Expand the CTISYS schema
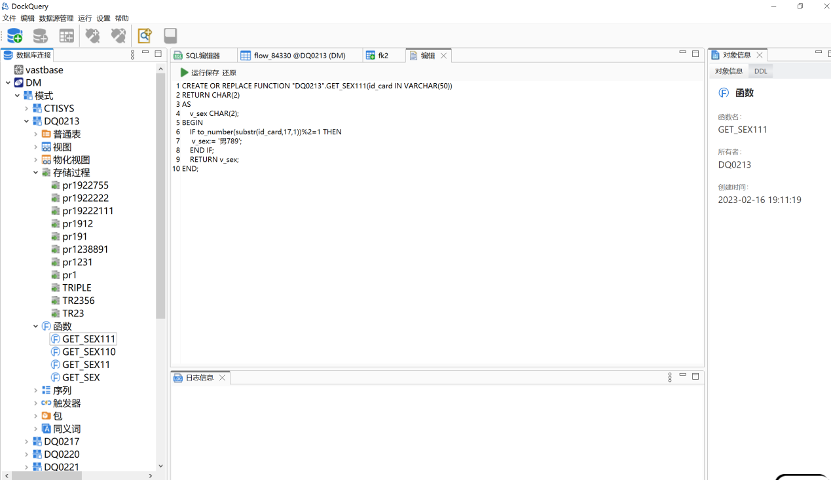 tap(27, 108)
